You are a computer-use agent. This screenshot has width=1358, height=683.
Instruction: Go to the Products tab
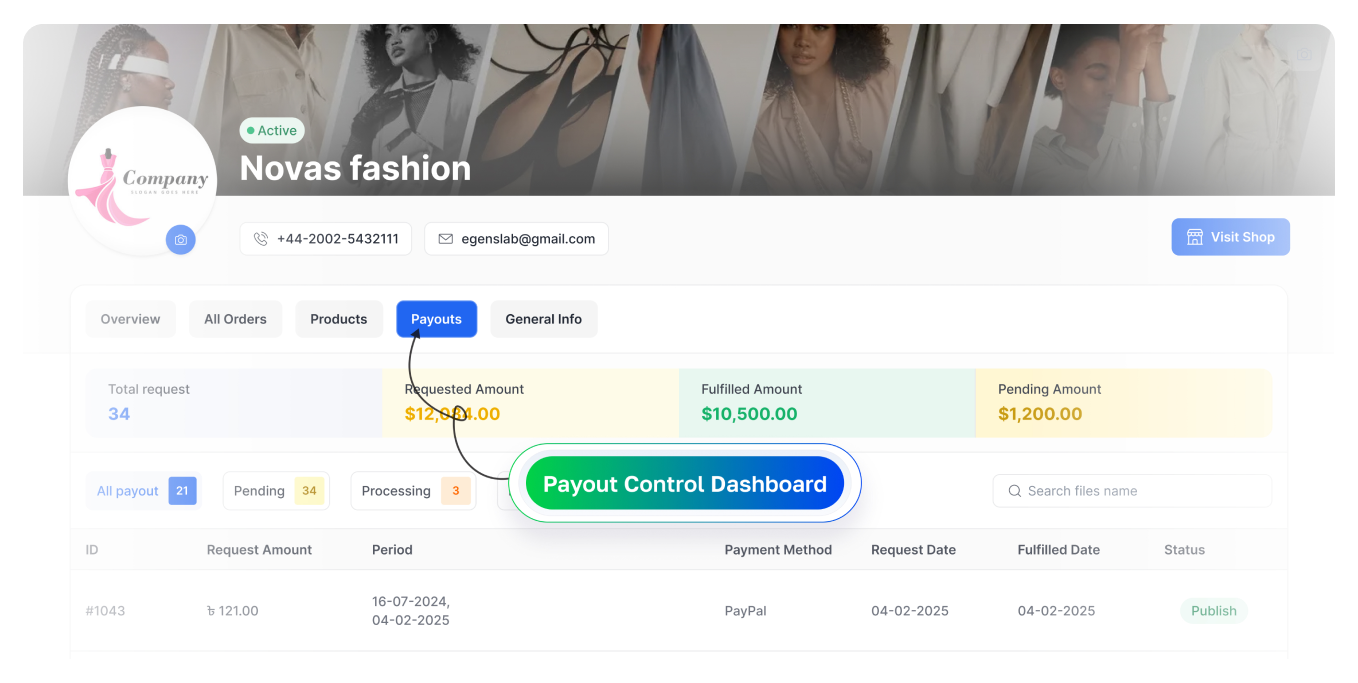coord(338,319)
